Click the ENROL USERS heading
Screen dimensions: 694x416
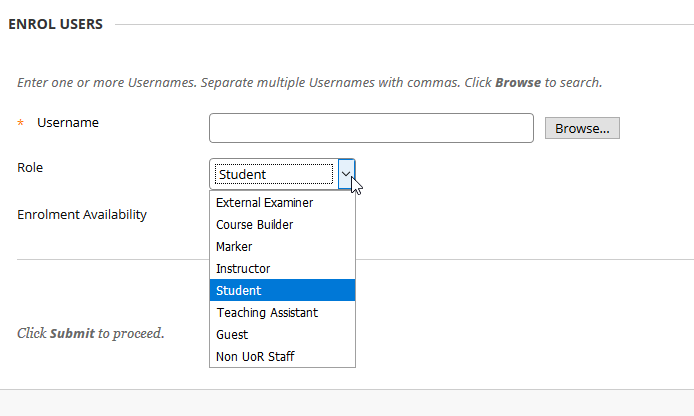[x=56, y=24]
